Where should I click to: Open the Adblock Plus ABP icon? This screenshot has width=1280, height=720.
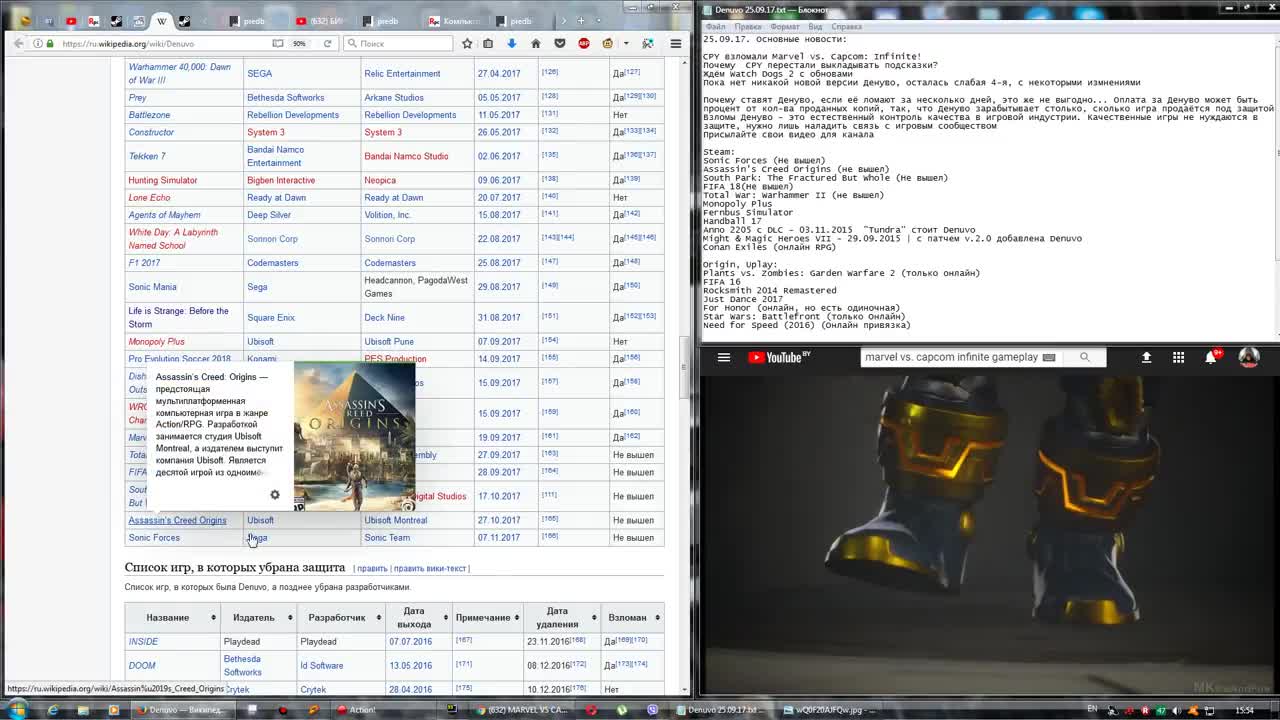click(584, 44)
